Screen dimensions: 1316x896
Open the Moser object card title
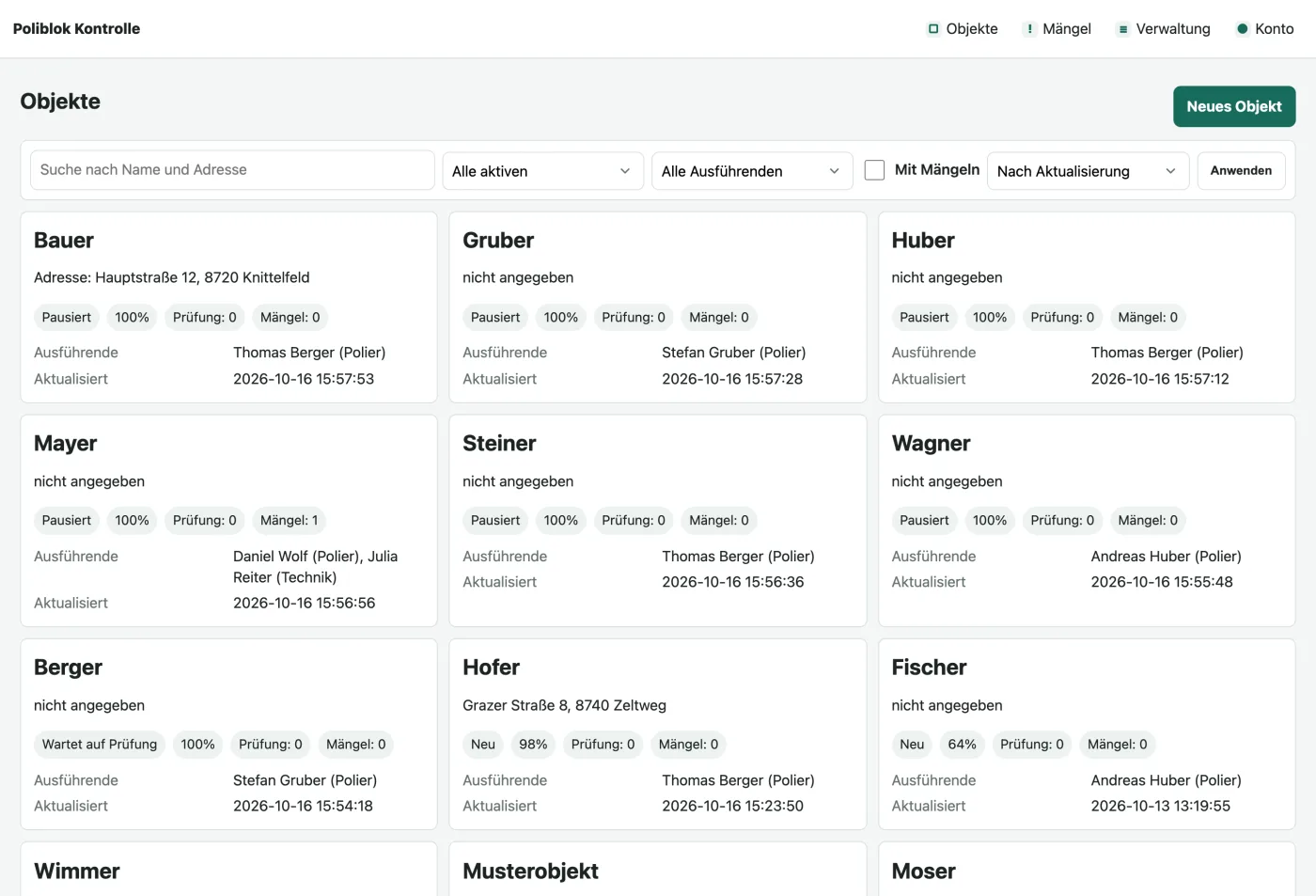point(923,872)
